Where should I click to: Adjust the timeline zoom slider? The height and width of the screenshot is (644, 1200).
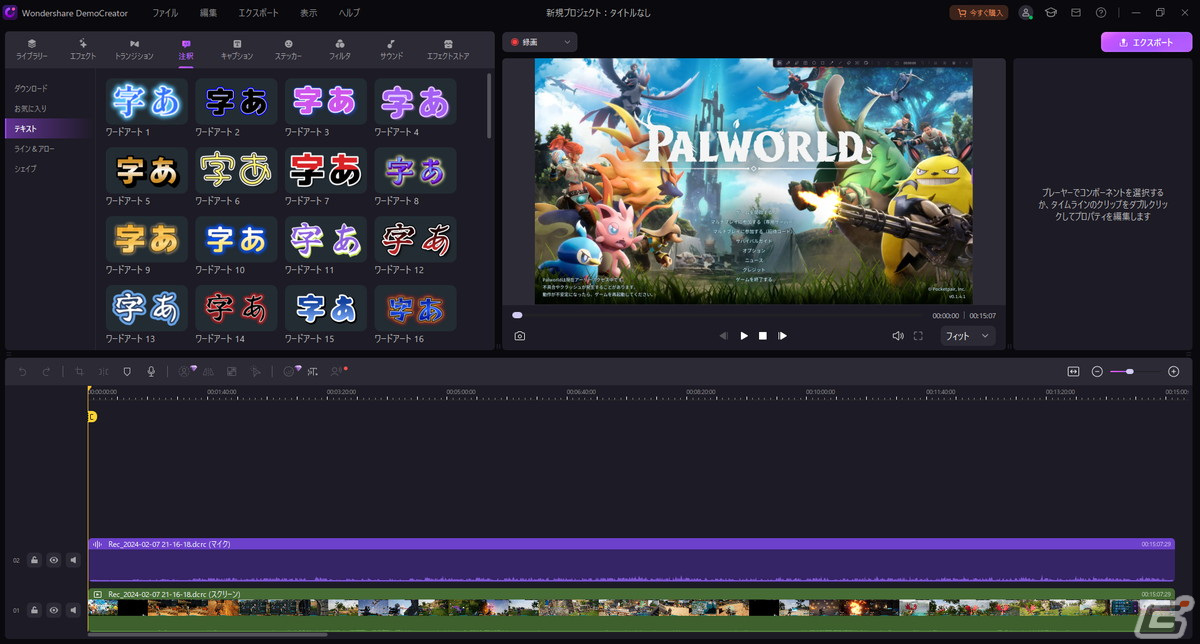coord(1130,371)
